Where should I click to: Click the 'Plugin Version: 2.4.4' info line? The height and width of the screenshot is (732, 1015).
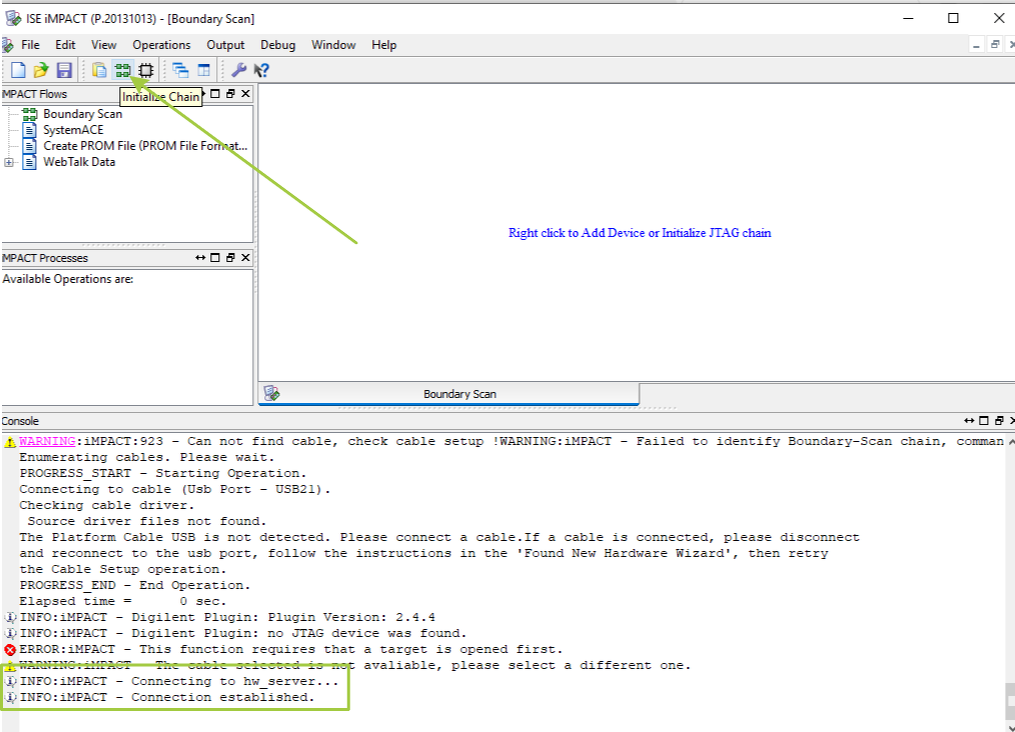[227, 617]
